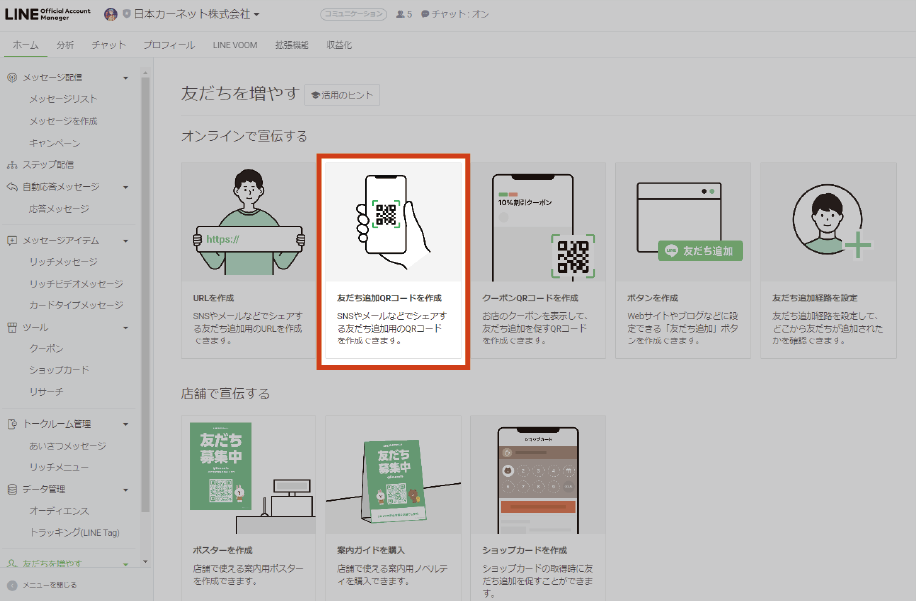Image resolution: width=916 pixels, height=601 pixels.
Task: Open リッチビデオメッセージ in the sidebar
Action: (x=76, y=284)
